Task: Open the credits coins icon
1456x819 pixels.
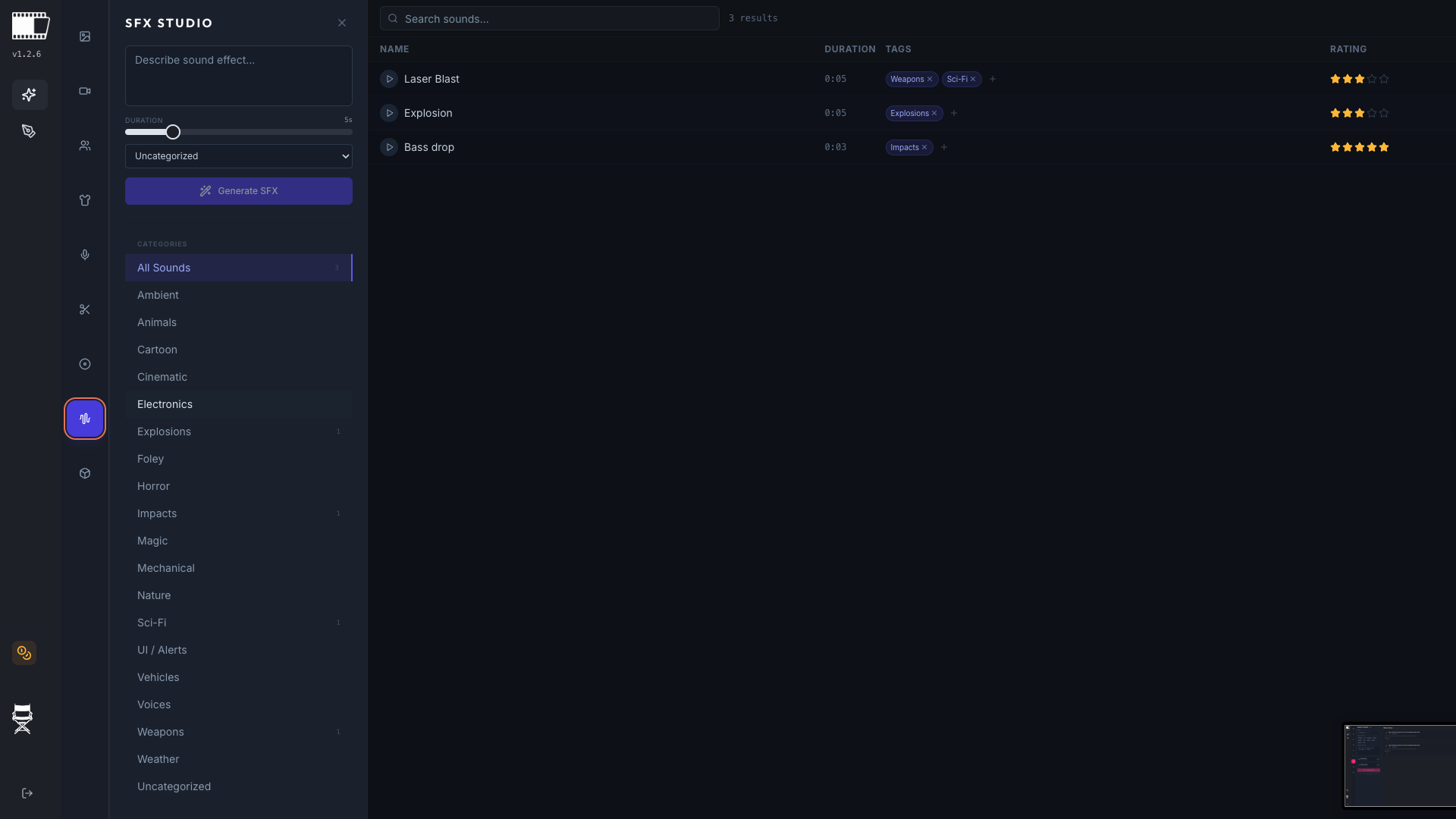Action: [x=24, y=653]
